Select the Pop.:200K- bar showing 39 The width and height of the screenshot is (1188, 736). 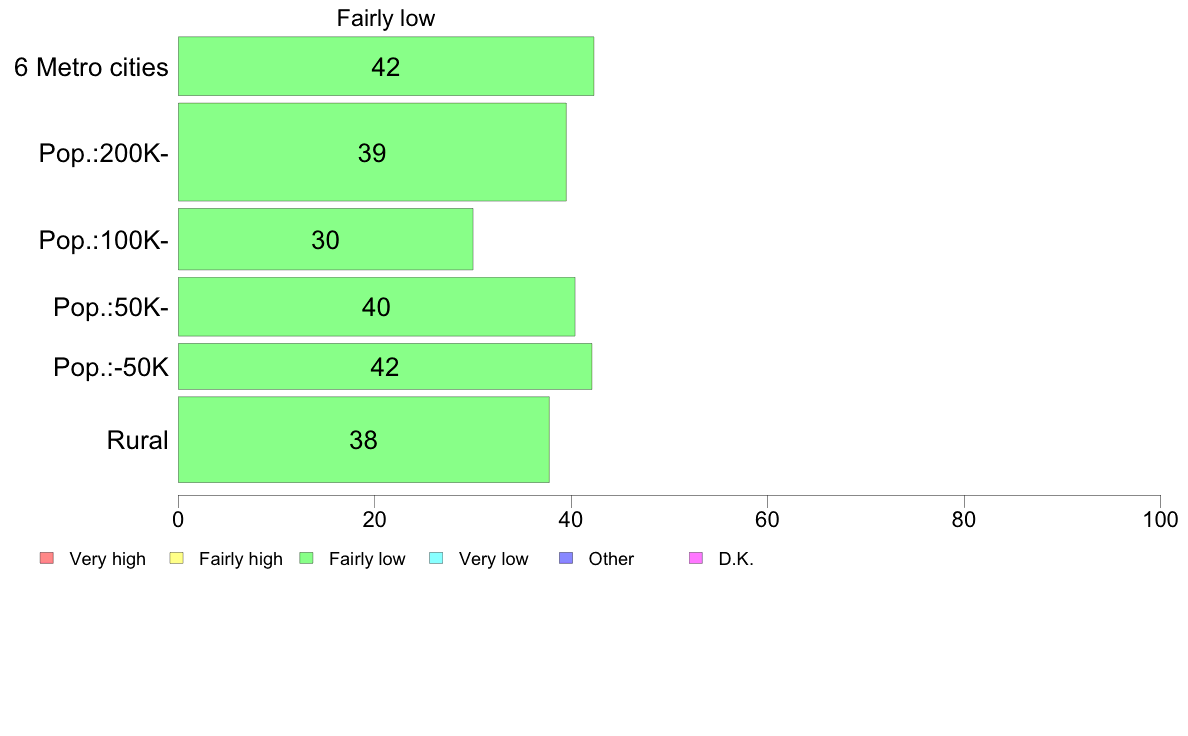tap(372, 152)
